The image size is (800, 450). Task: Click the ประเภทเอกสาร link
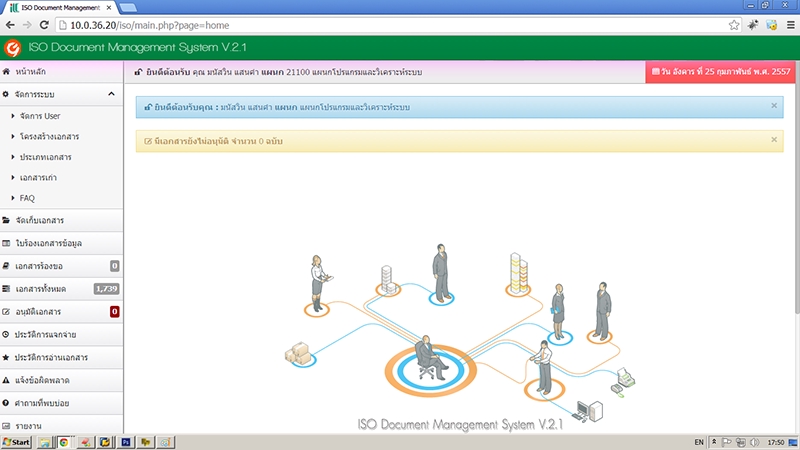(x=45, y=157)
